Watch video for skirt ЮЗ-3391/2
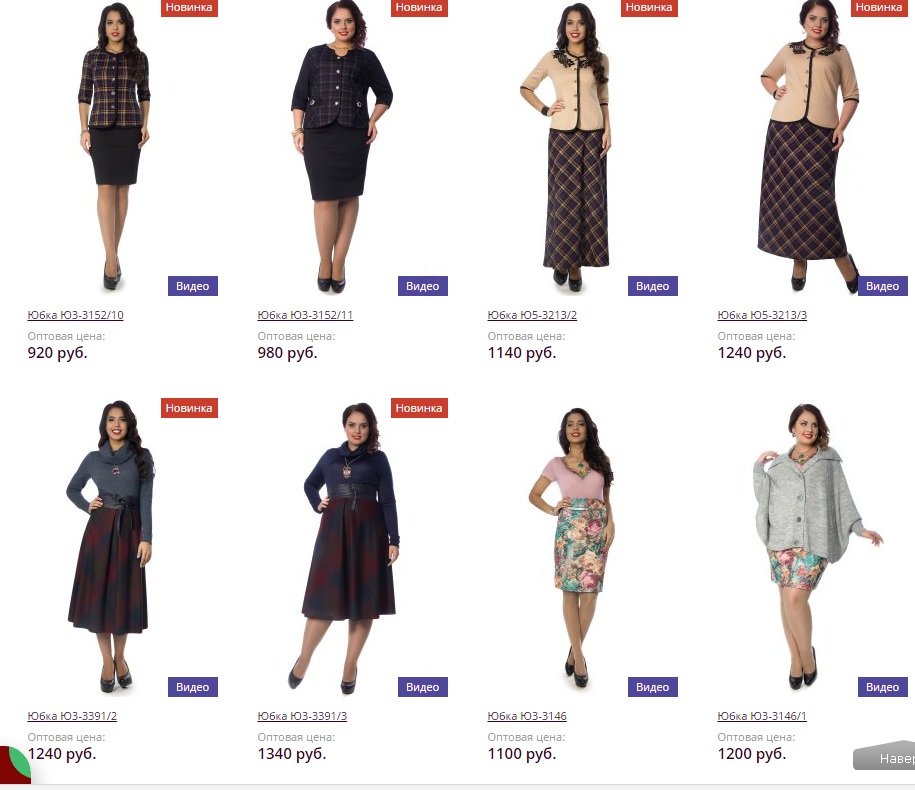 [x=193, y=687]
